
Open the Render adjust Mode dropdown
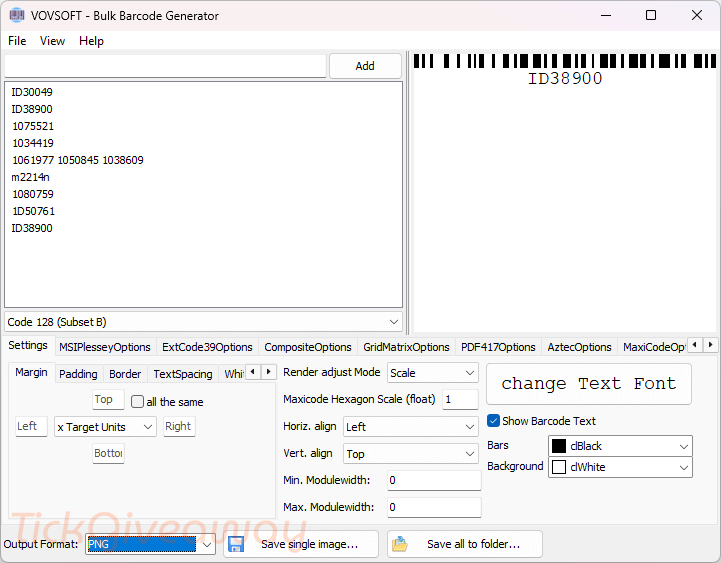pyautogui.click(x=433, y=373)
